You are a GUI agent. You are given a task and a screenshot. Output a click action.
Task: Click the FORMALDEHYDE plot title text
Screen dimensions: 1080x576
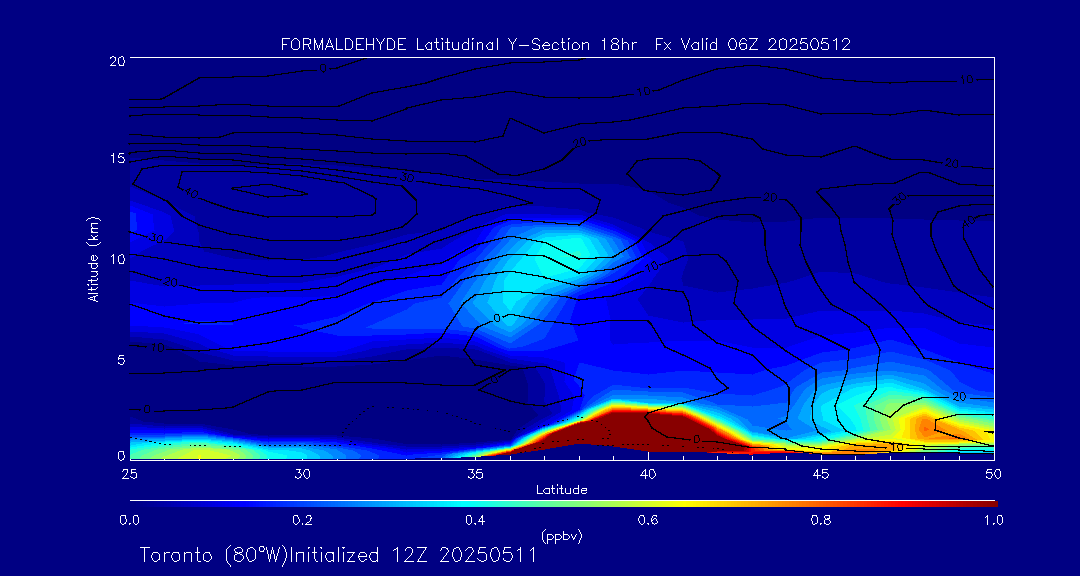565,44
